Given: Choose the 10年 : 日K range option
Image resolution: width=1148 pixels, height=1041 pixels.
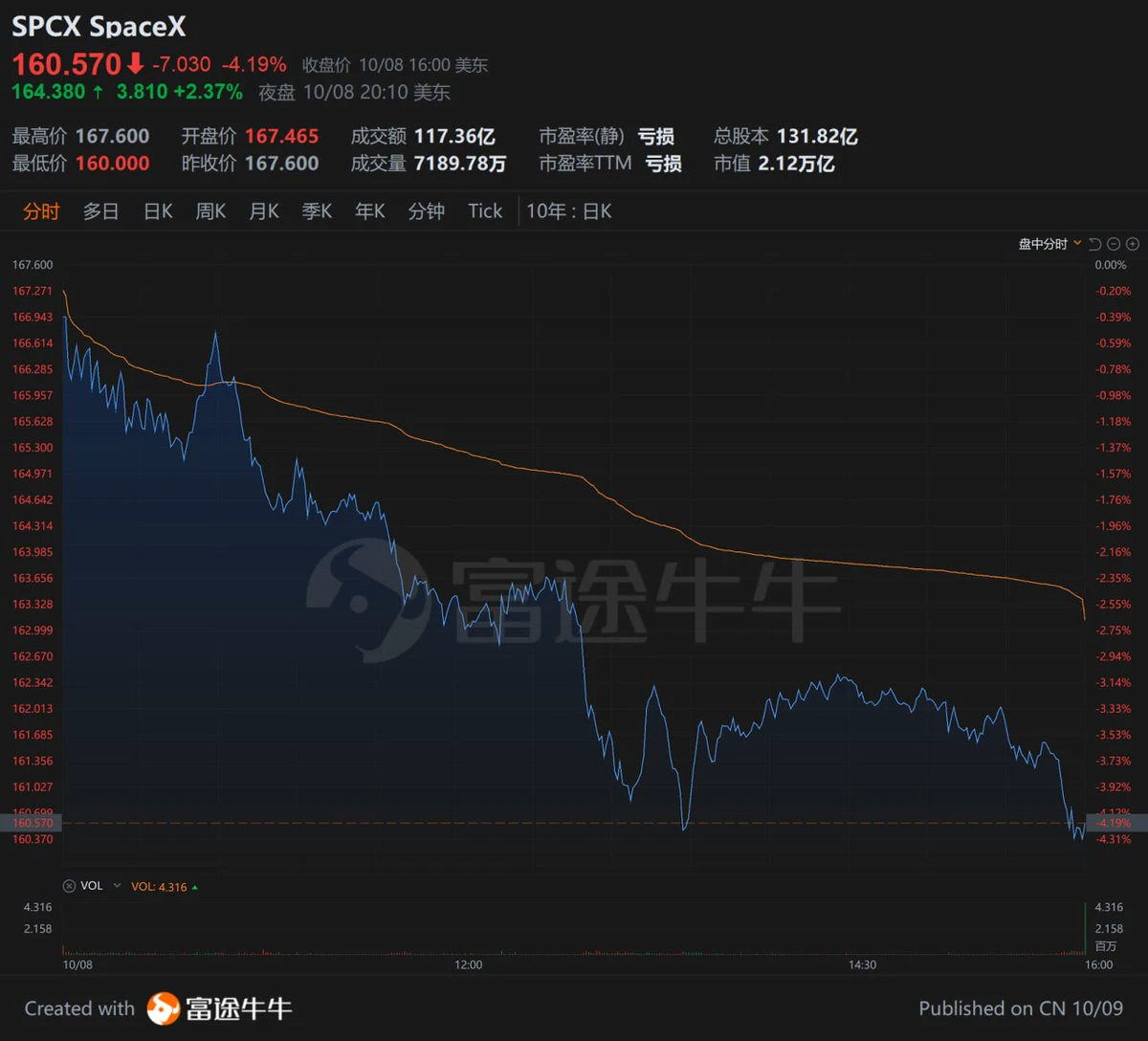Looking at the screenshot, I should point(569,211).
